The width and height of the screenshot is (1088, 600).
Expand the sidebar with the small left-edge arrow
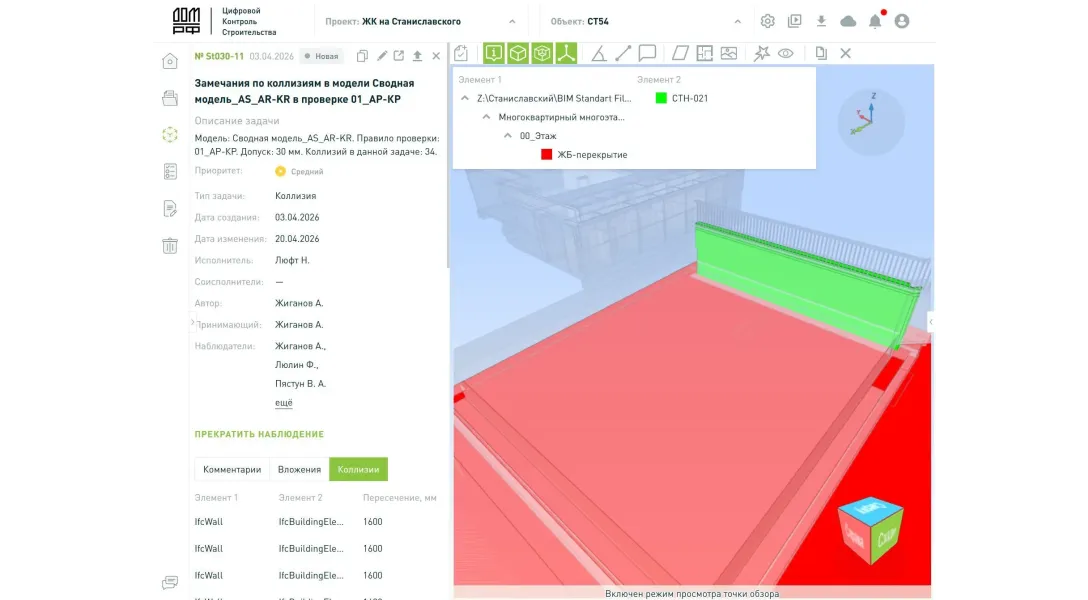pyautogui.click(x=192, y=323)
